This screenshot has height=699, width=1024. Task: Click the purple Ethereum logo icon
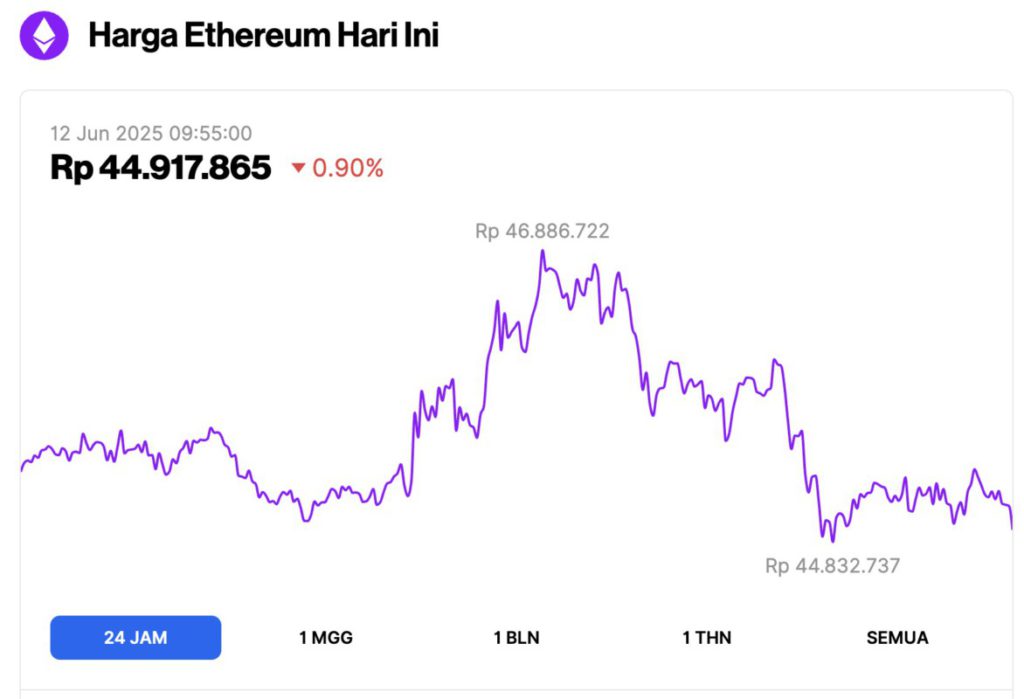(44, 36)
